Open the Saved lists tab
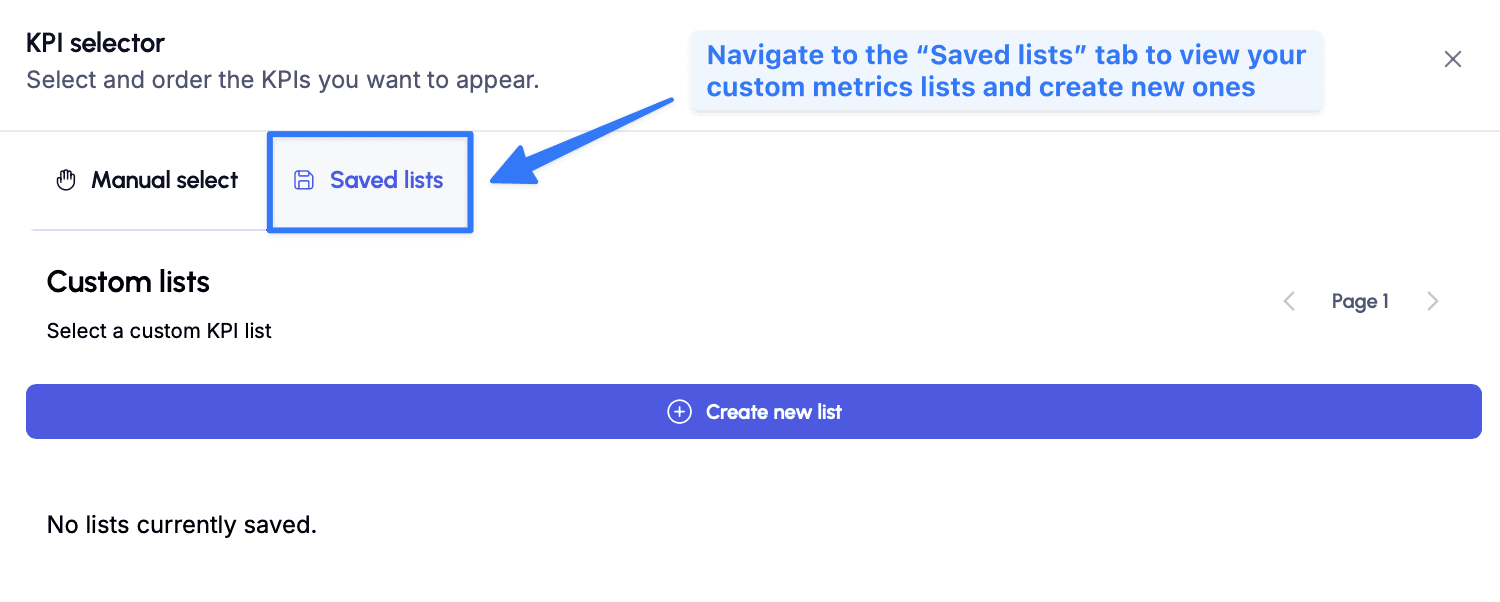Image resolution: width=1500 pixels, height=602 pixels. pyautogui.click(x=370, y=181)
